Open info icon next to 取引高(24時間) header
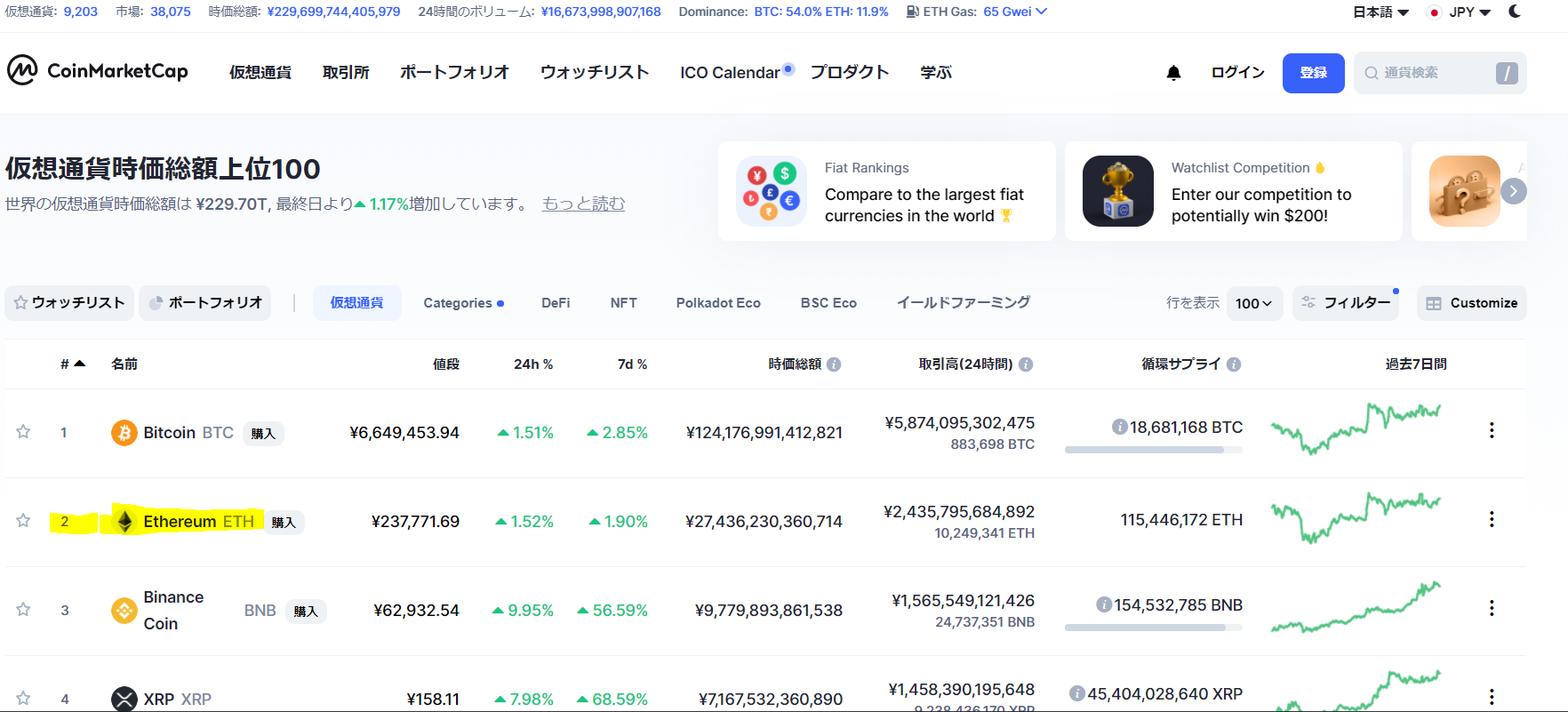 tap(1026, 364)
